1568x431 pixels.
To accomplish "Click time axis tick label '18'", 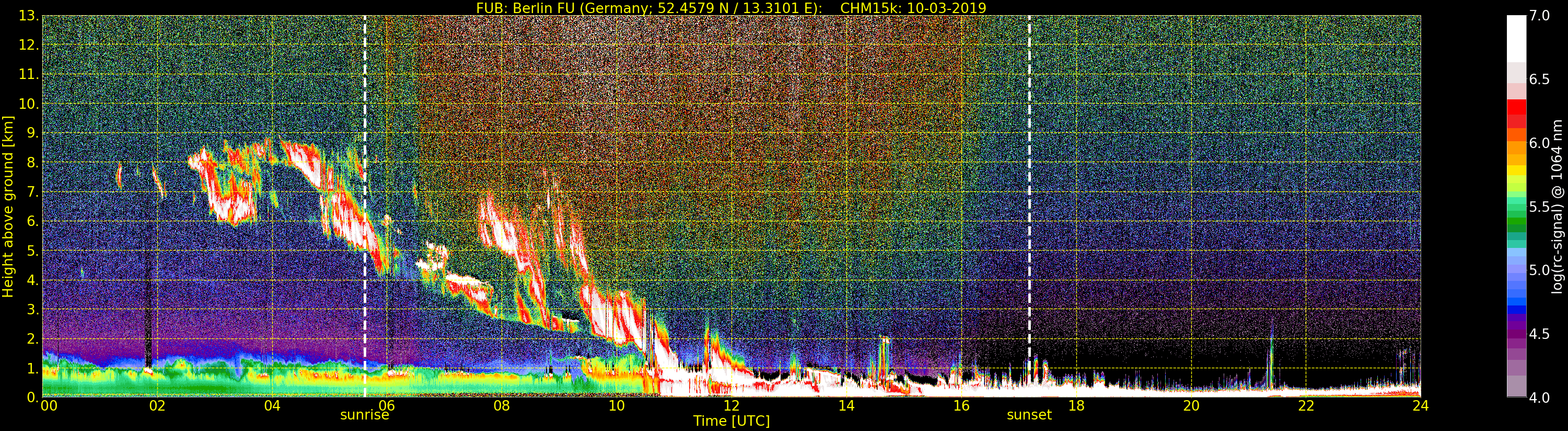I will tap(1076, 406).
